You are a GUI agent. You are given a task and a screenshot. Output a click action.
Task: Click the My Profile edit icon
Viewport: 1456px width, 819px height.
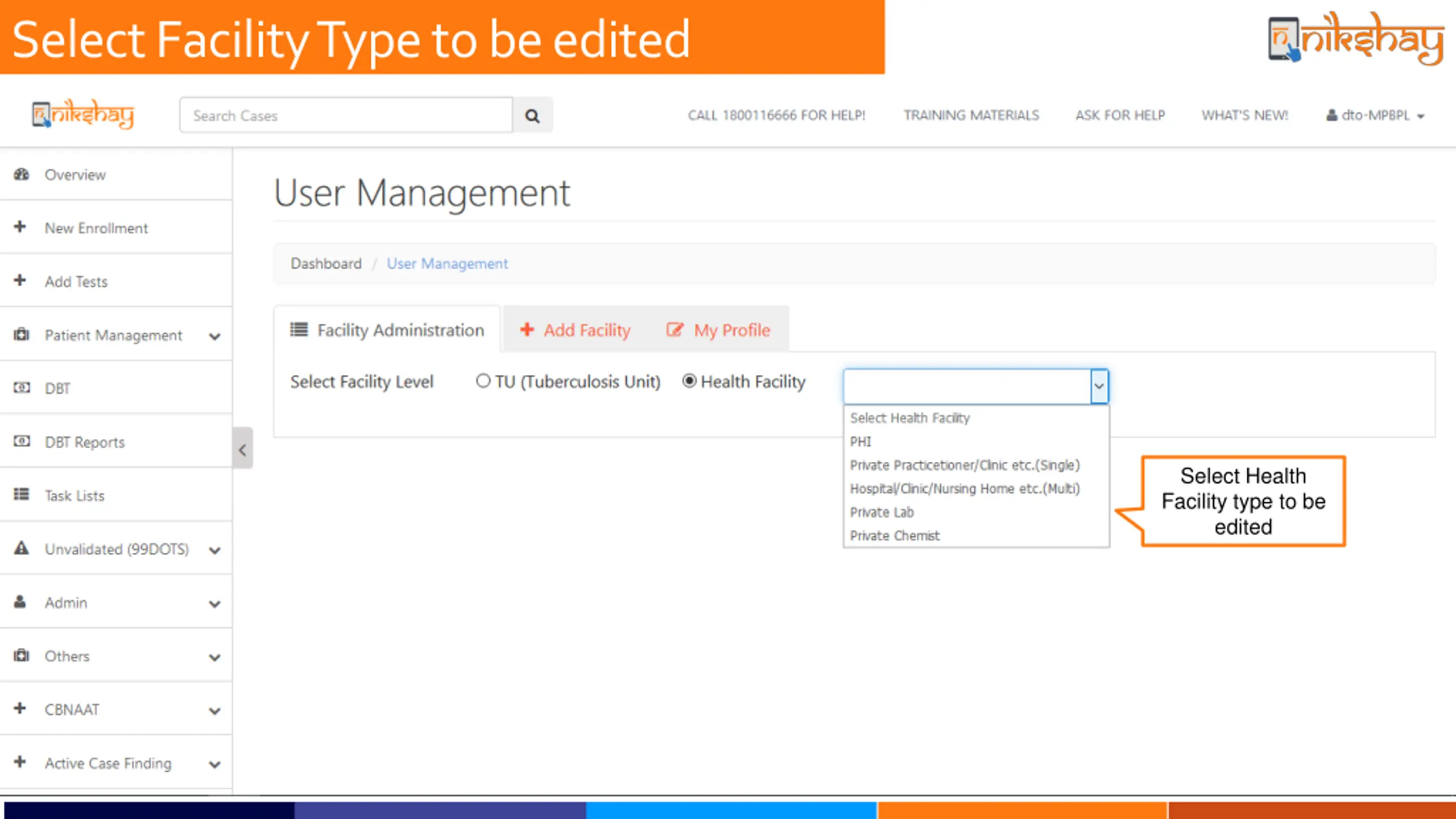pyautogui.click(x=675, y=329)
